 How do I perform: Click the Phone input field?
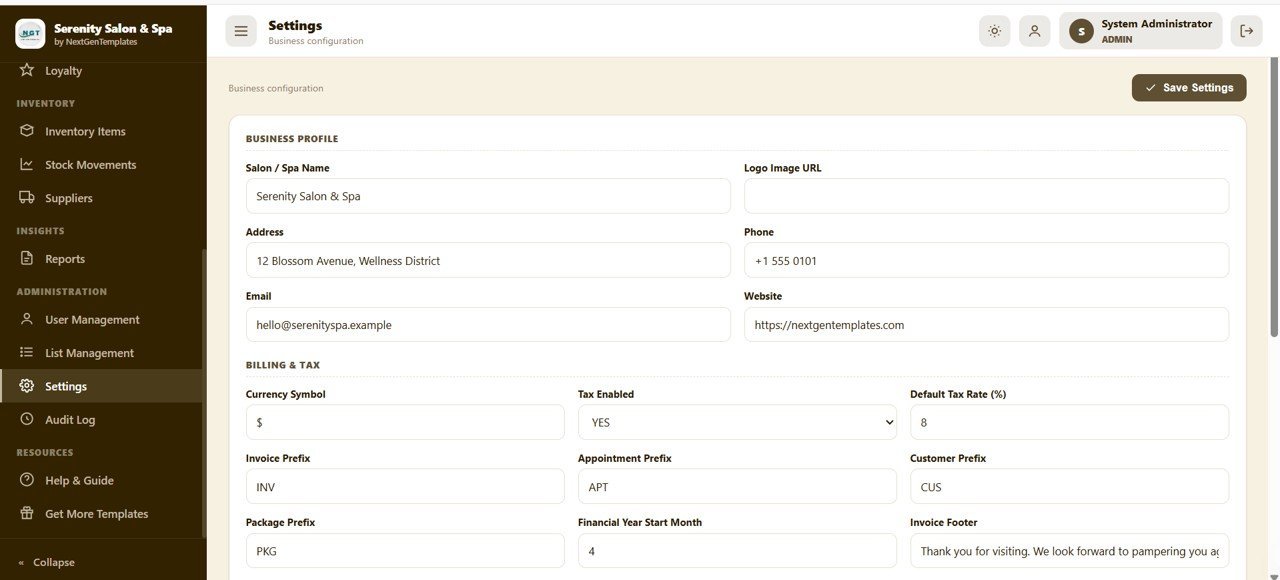pyautogui.click(x=986, y=260)
